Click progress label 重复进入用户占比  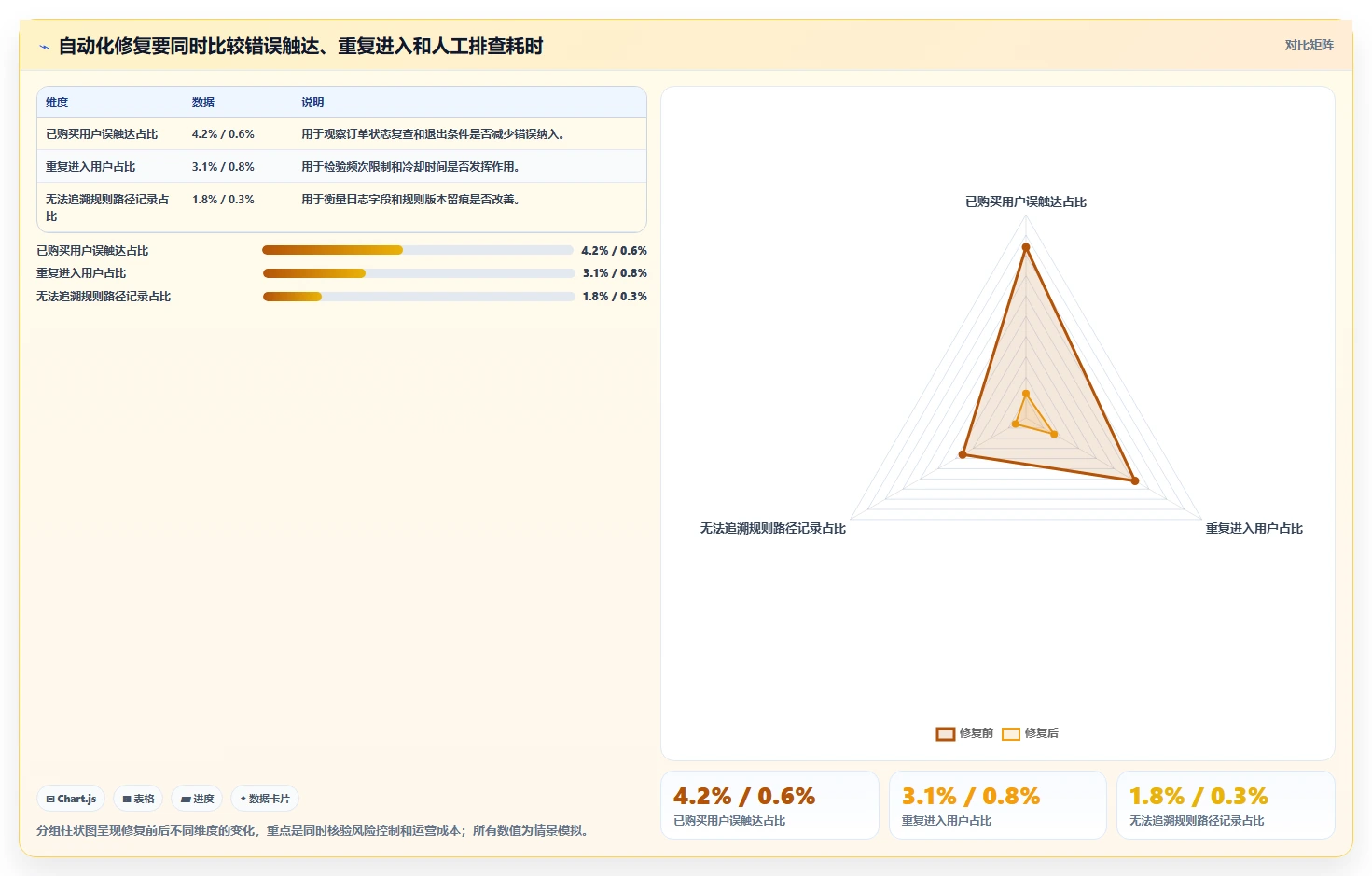pyautogui.click(x=81, y=273)
